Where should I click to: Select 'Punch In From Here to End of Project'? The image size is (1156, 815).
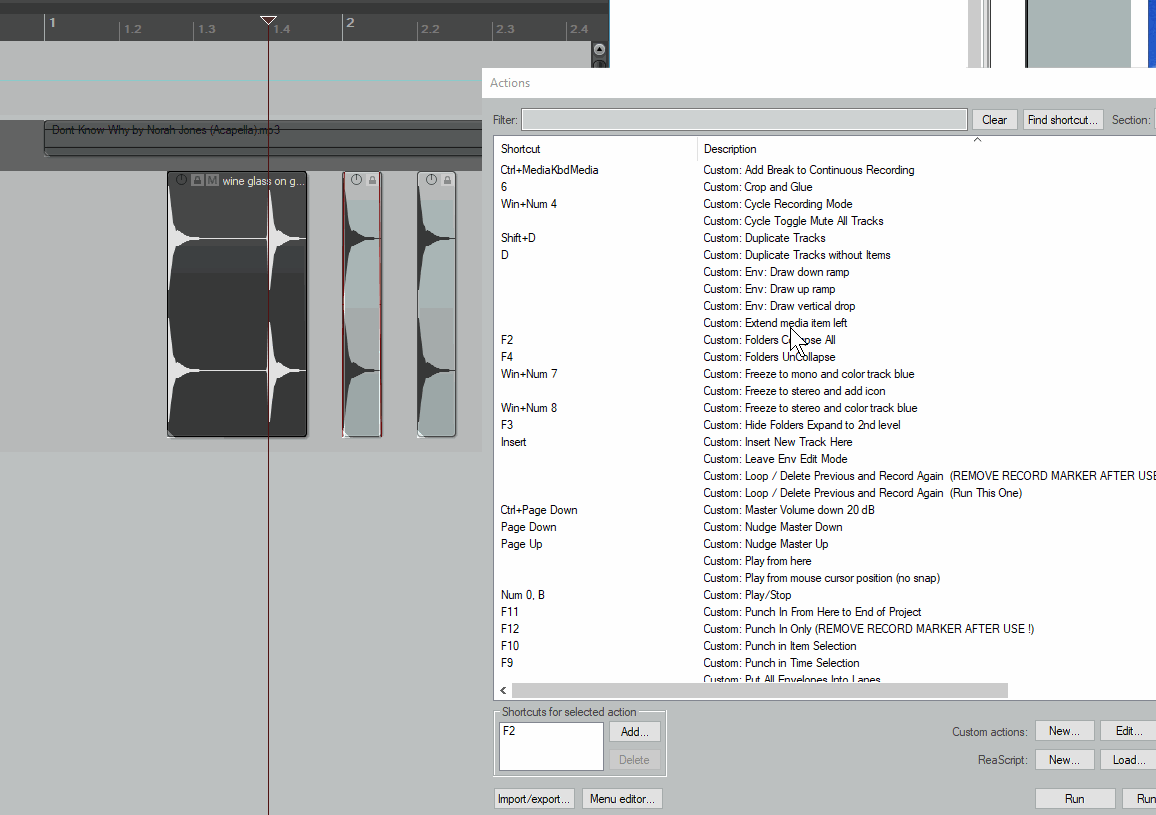pyautogui.click(x=812, y=611)
